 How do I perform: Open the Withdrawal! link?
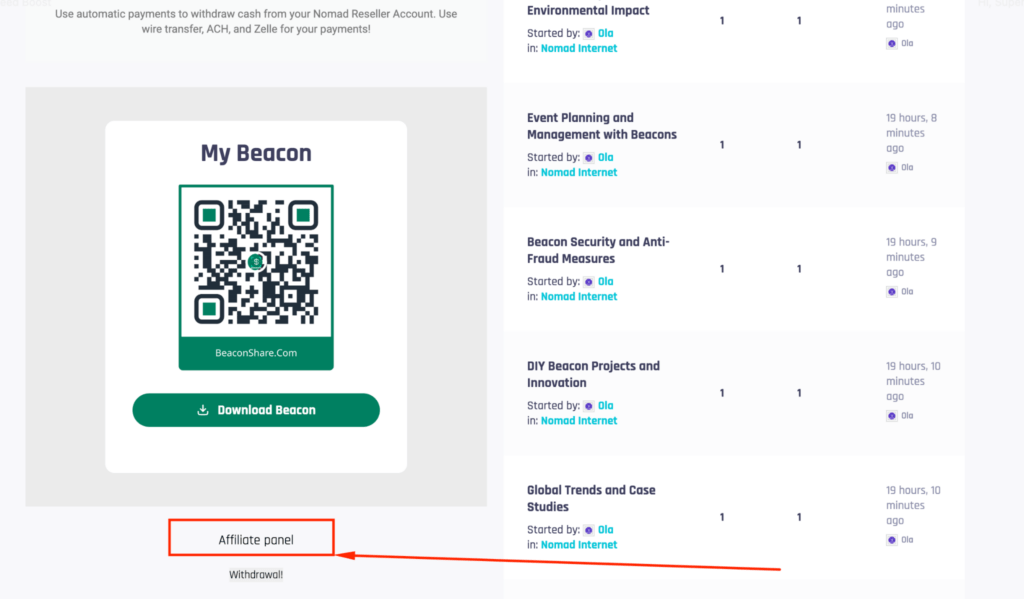256,575
